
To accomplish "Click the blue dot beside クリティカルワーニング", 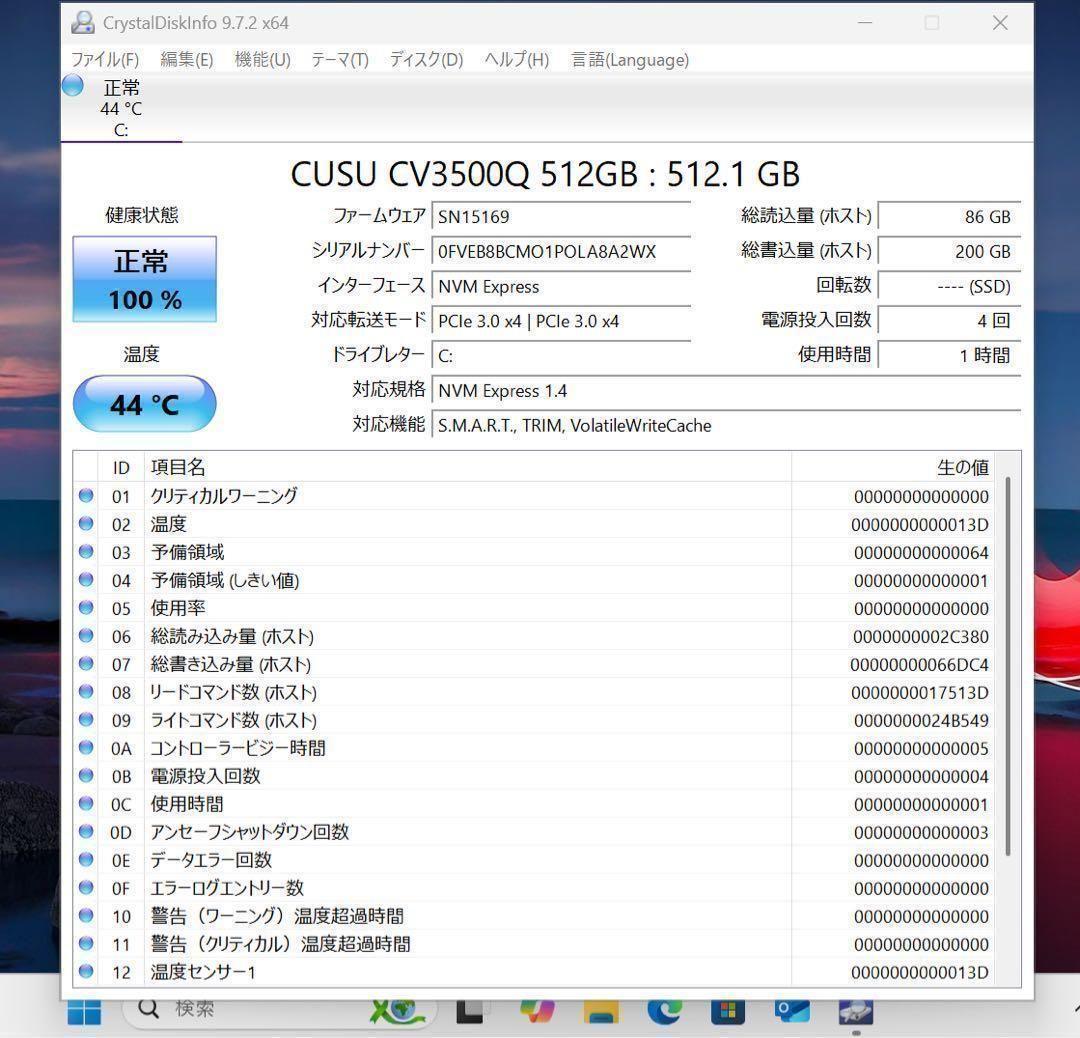I will click(86, 496).
